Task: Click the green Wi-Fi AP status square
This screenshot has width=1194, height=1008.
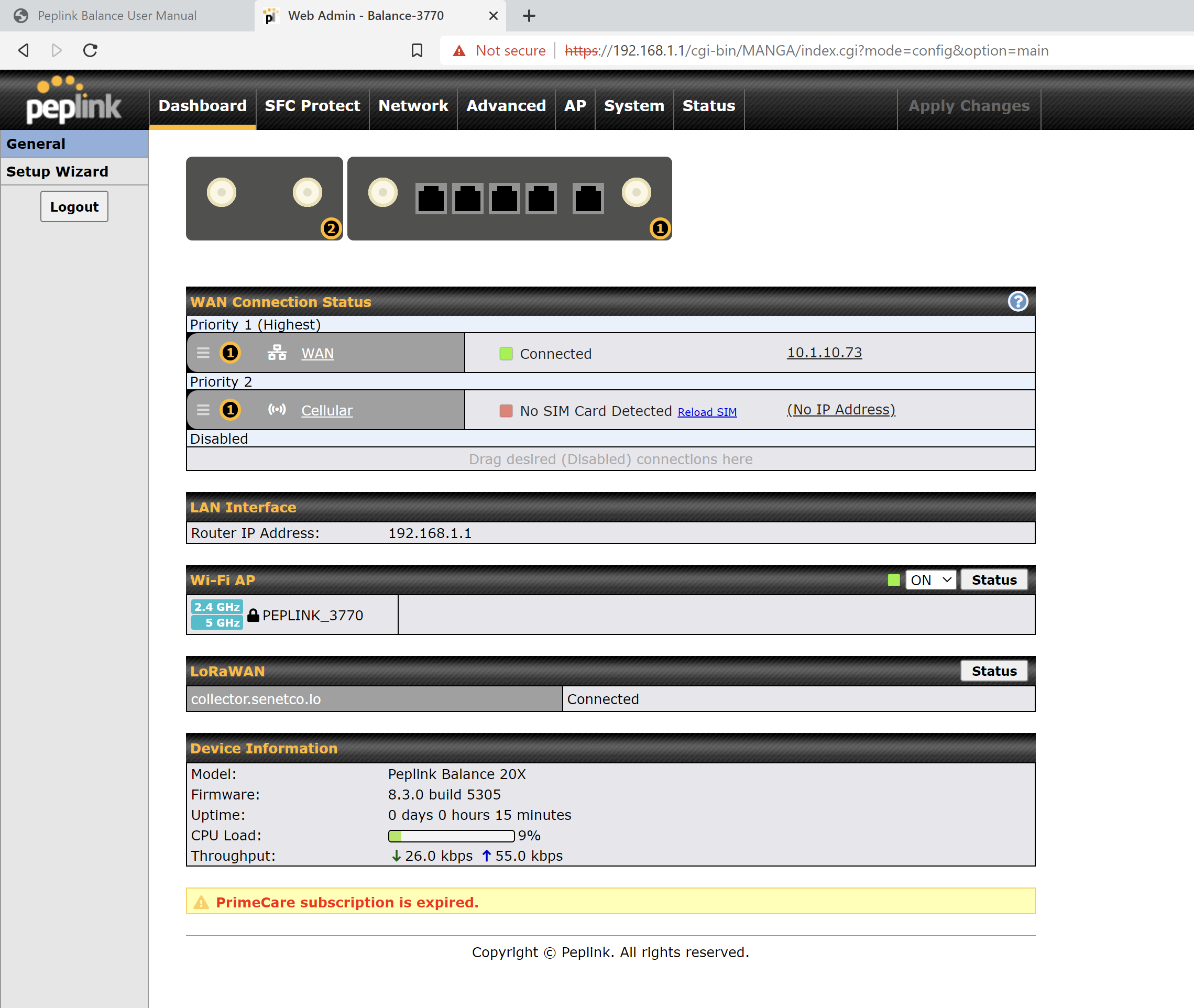Action: coord(894,580)
